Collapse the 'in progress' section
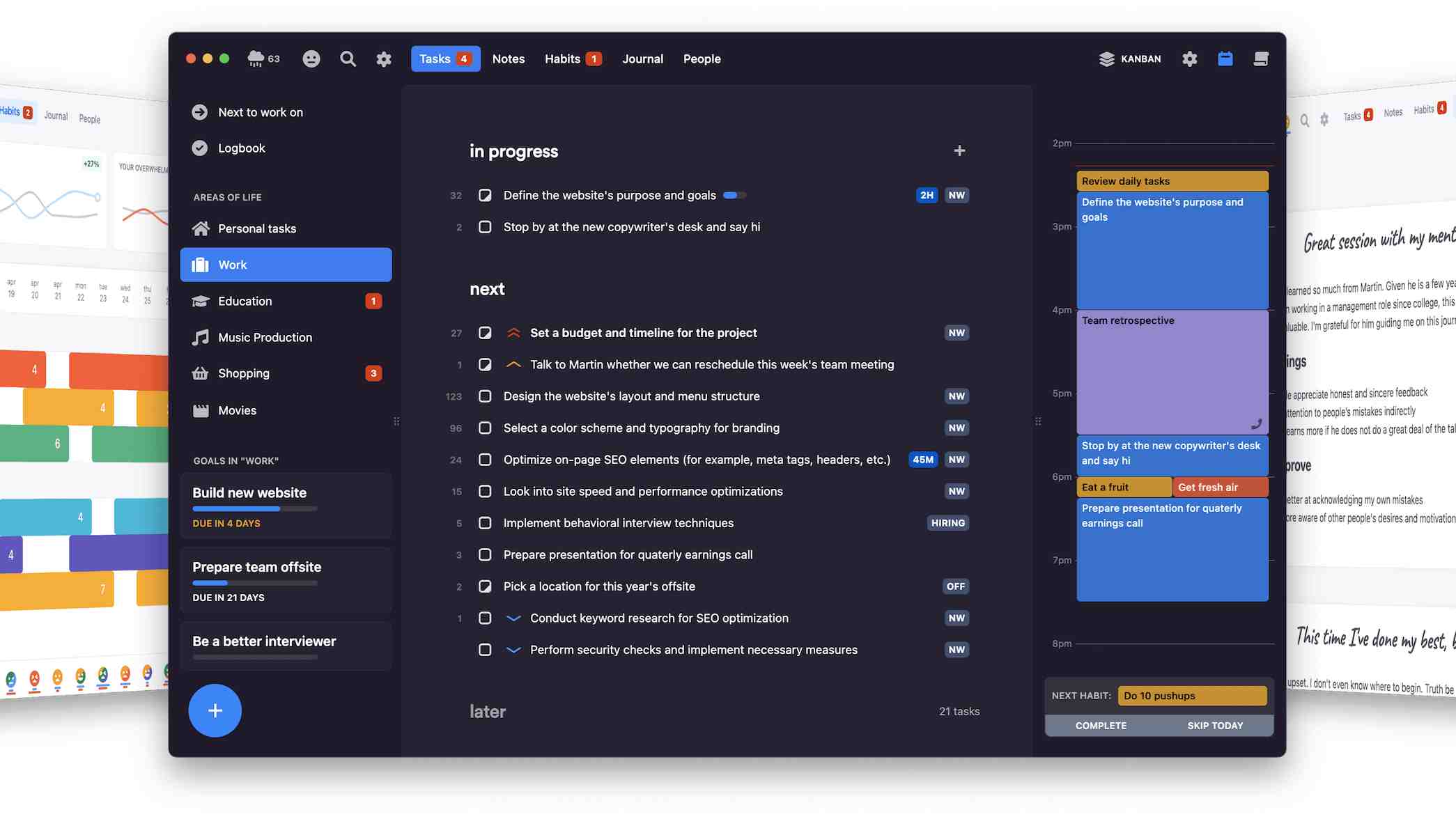Viewport: 1456px width, 819px height. click(x=514, y=151)
